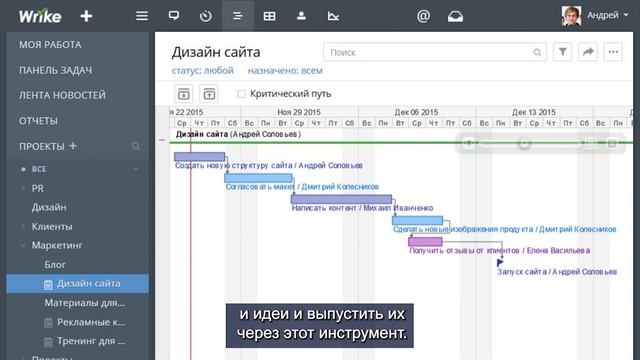Click the search magnifier icon in Поиск field
Viewport: 640px width, 360px height.
click(537, 52)
